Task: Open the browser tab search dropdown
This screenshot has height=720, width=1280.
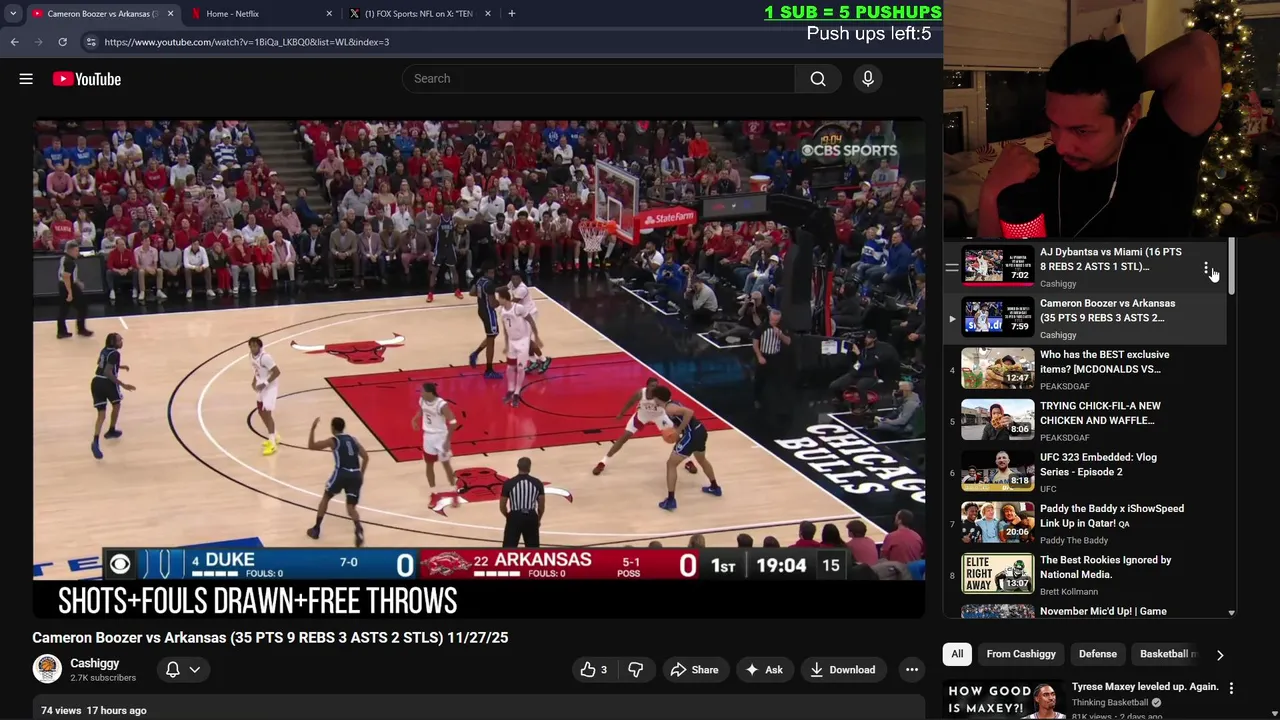Action: tap(13, 14)
